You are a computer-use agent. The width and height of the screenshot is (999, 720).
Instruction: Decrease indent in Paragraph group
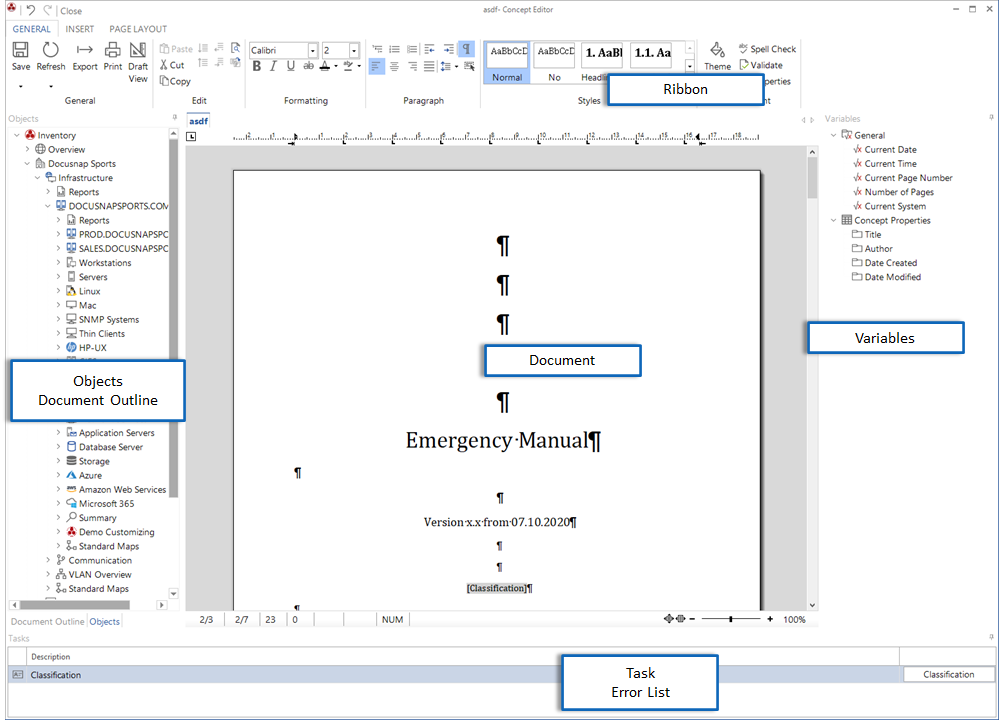pos(429,49)
